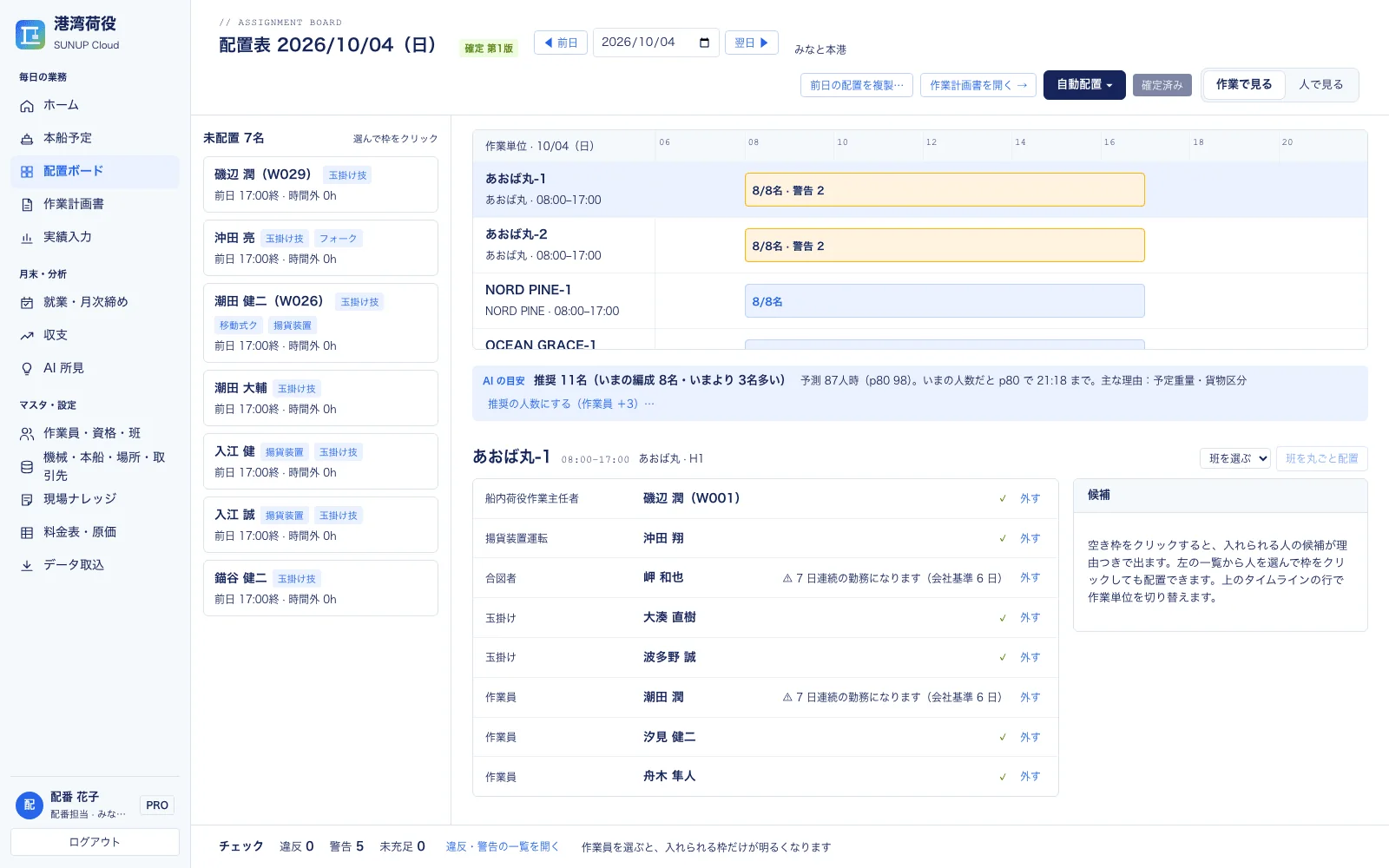This screenshot has height=868, width=1389.
Task: Open 実績入力 from the sidebar
Action: tap(95, 237)
